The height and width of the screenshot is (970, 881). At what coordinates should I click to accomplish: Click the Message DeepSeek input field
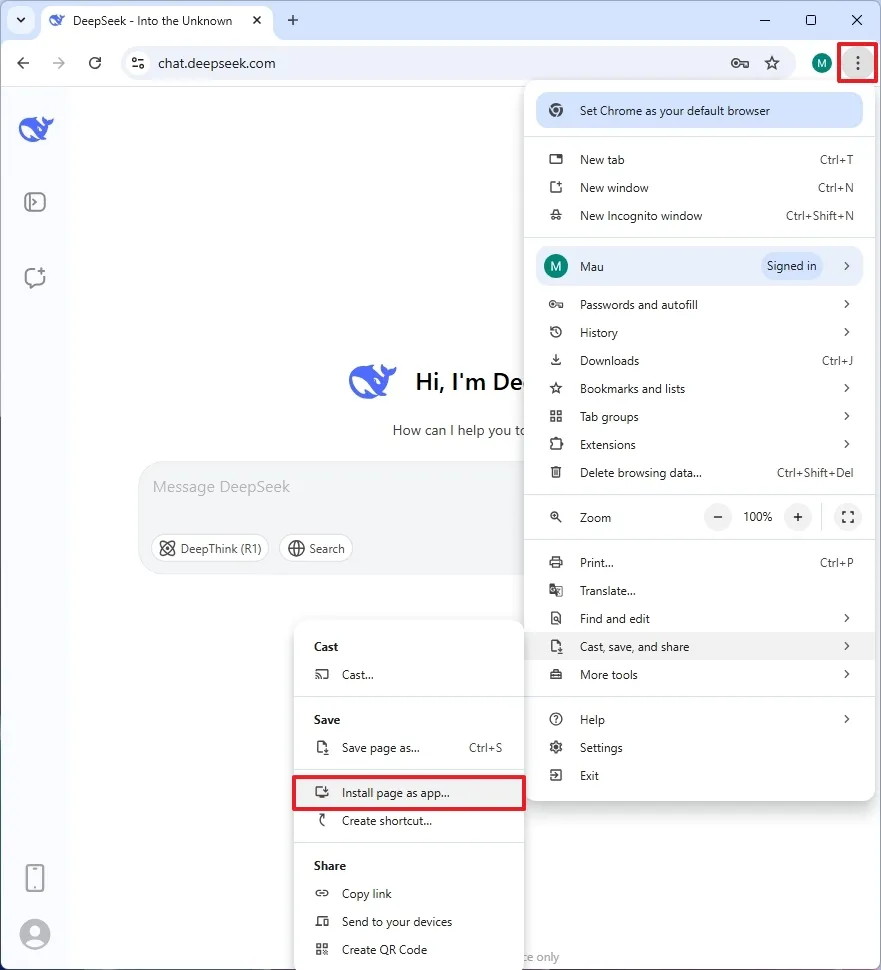point(300,487)
